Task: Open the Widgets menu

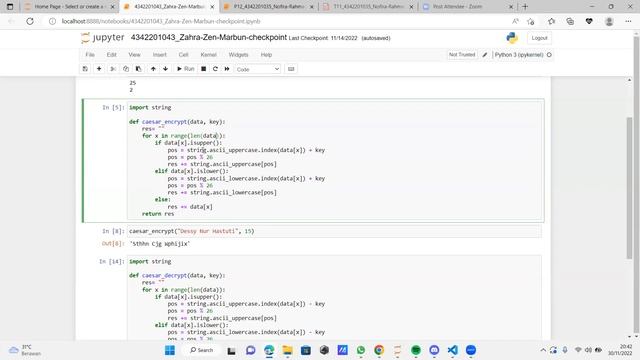Action: pos(238,55)
